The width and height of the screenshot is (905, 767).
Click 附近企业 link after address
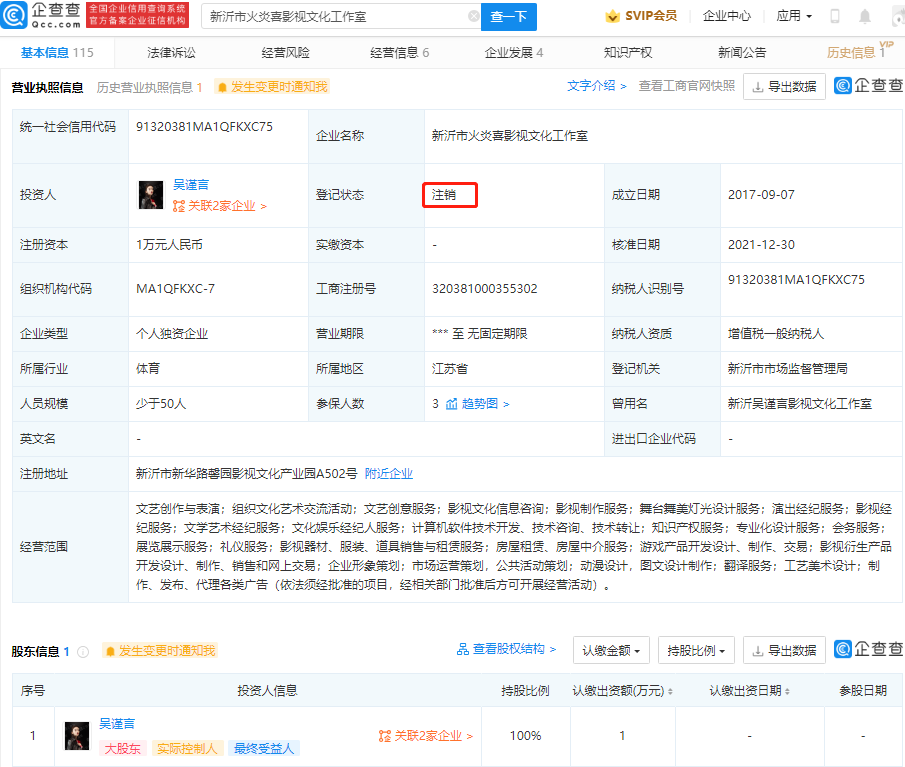[x=389, y=474]
